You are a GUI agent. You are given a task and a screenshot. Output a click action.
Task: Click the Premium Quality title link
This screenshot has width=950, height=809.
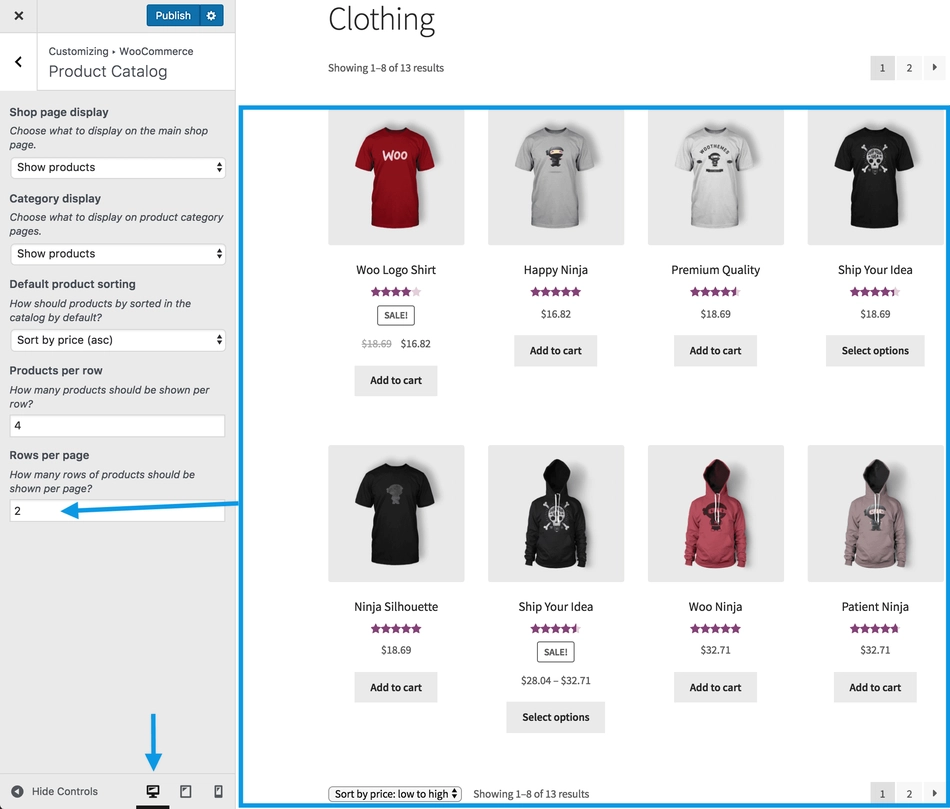[716, 270]
